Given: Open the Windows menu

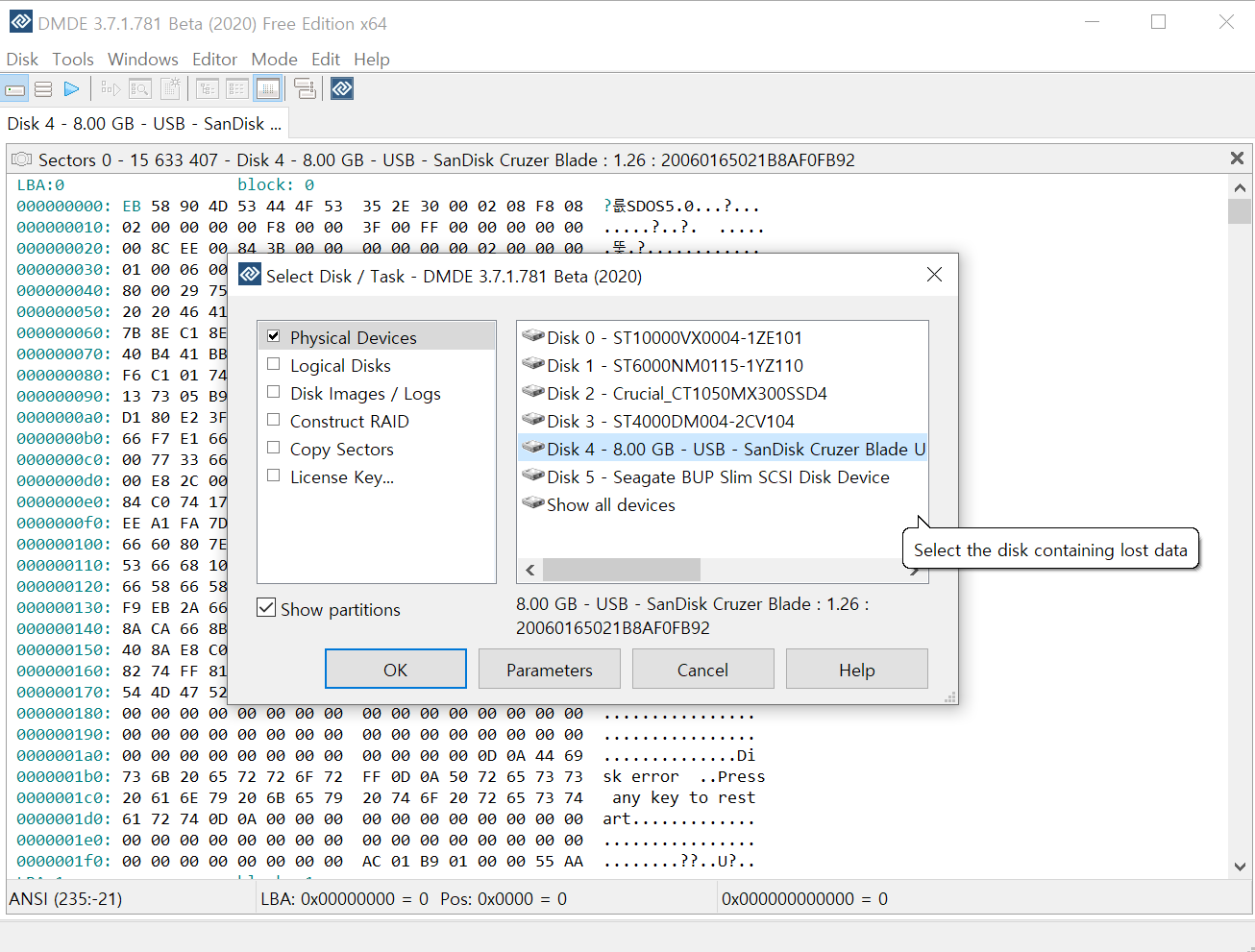Looking at the screenshot, I should pyautogui.click(x=143, y=60).
